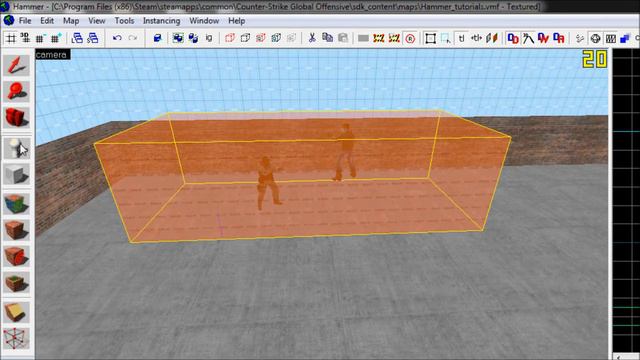640x360 pixels.
Task: Click the Group selected objects icon
Action: [x=178, y=38]
